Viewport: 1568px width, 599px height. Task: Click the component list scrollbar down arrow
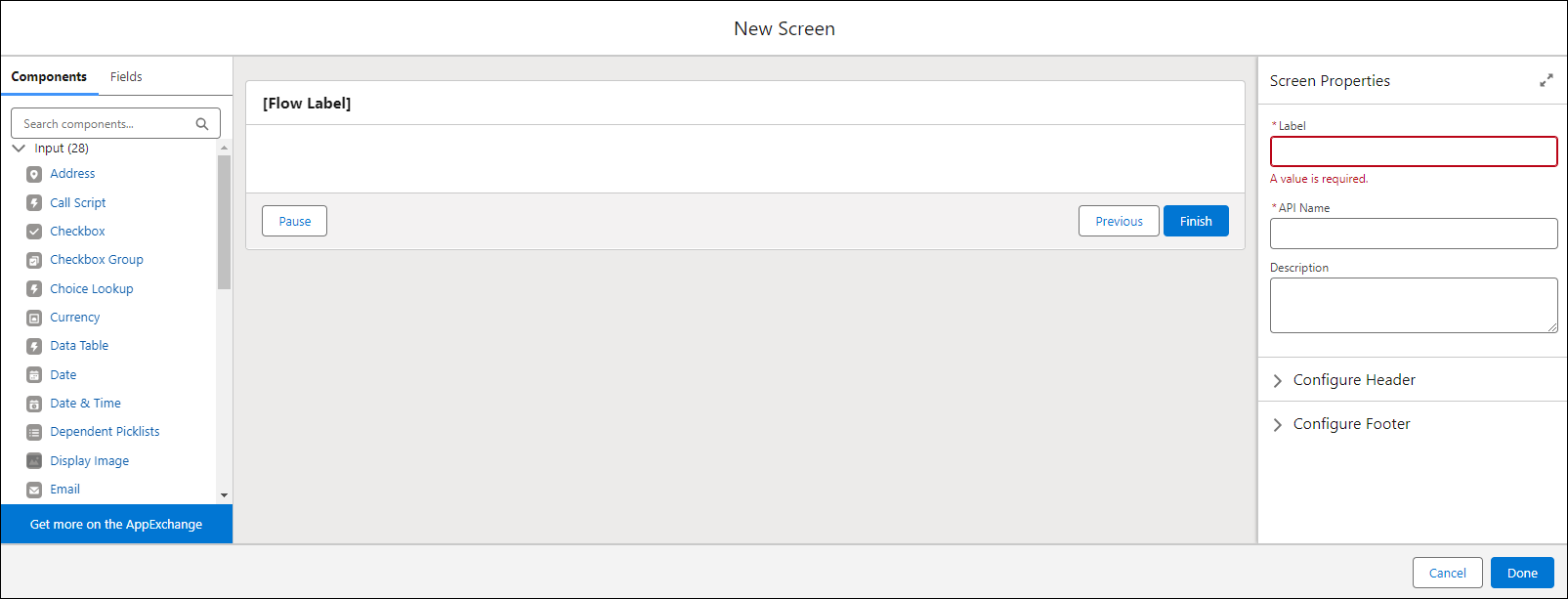click(224, 495)
